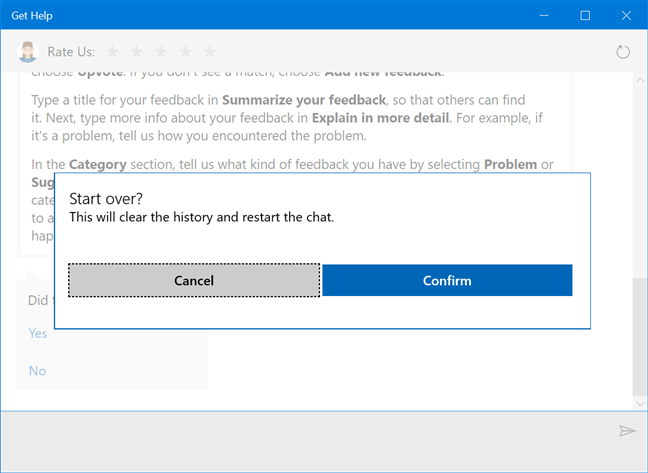Select the third rating star
The width and height of the screenshot is (648, 473).
161,51
